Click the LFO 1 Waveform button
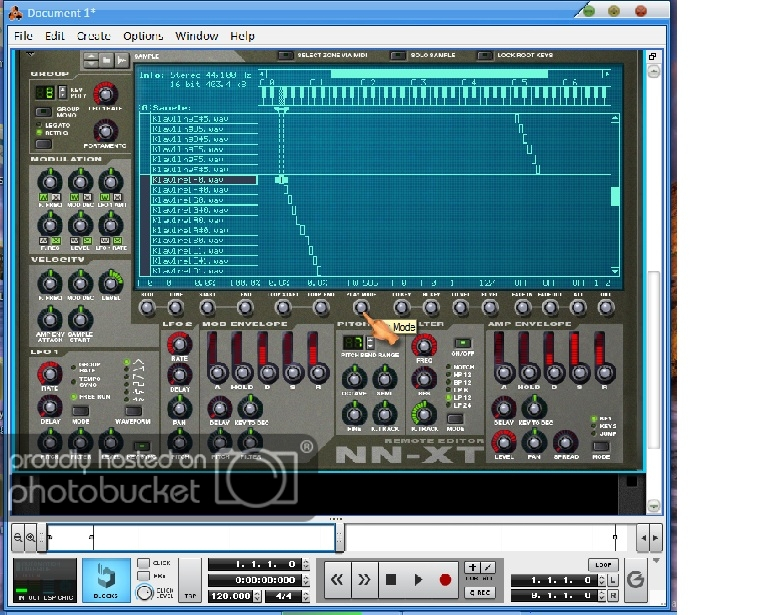Screen dimensions: 768x615 (133, 410)
